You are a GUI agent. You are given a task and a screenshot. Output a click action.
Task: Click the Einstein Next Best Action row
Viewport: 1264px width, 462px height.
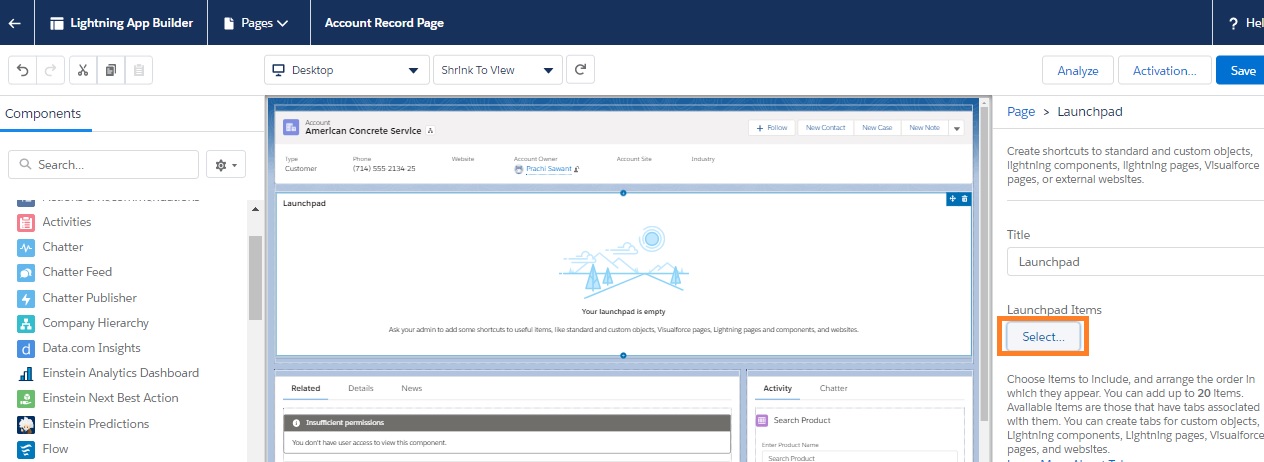(125, 398)
